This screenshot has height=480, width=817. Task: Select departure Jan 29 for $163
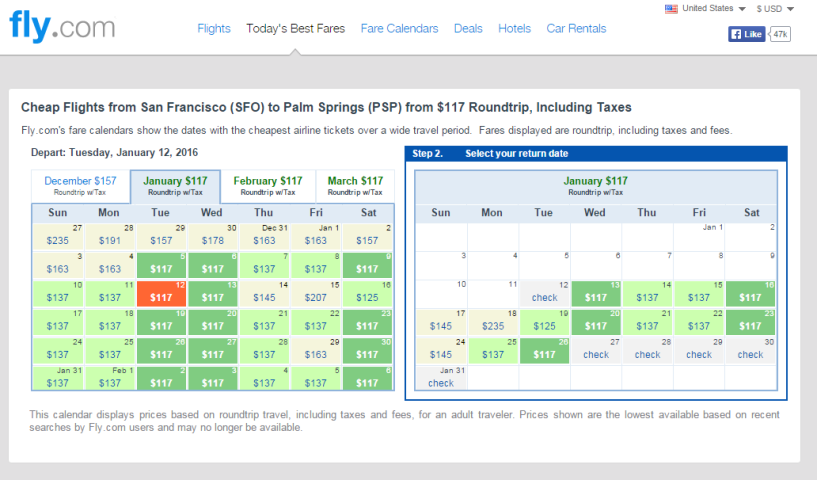point(316,350)
